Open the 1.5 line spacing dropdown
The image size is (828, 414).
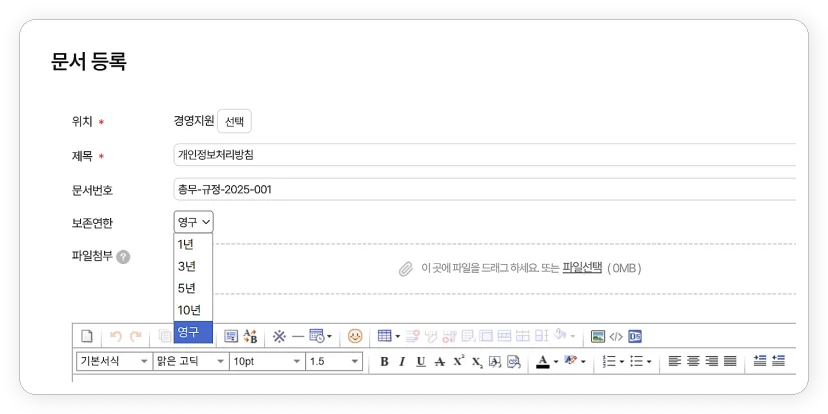(334, 362)
